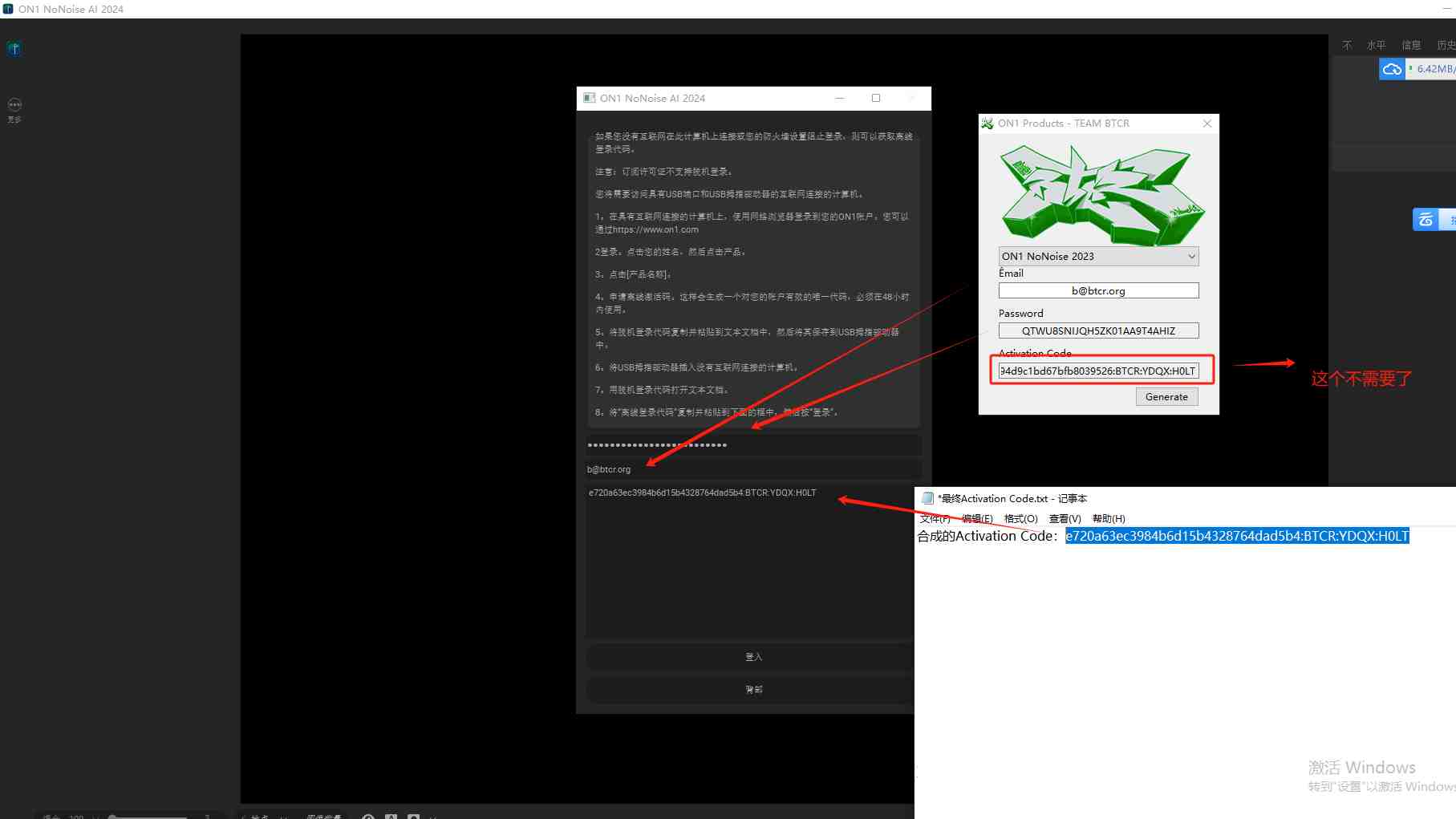Click the blue cloud icon showing 6.42MB/s
Image resolution: width=1456 pixels, height=819 pixels.
click(1392, 69)
